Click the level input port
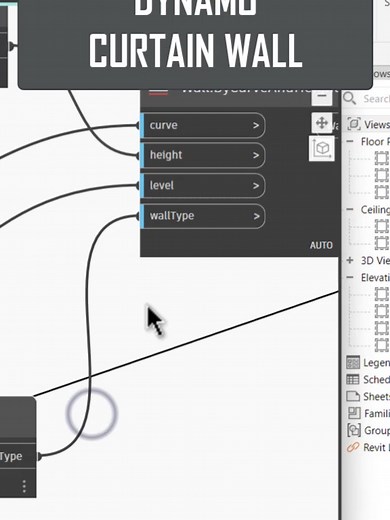The height and width of the screenshot is (520, 390). 203,185
